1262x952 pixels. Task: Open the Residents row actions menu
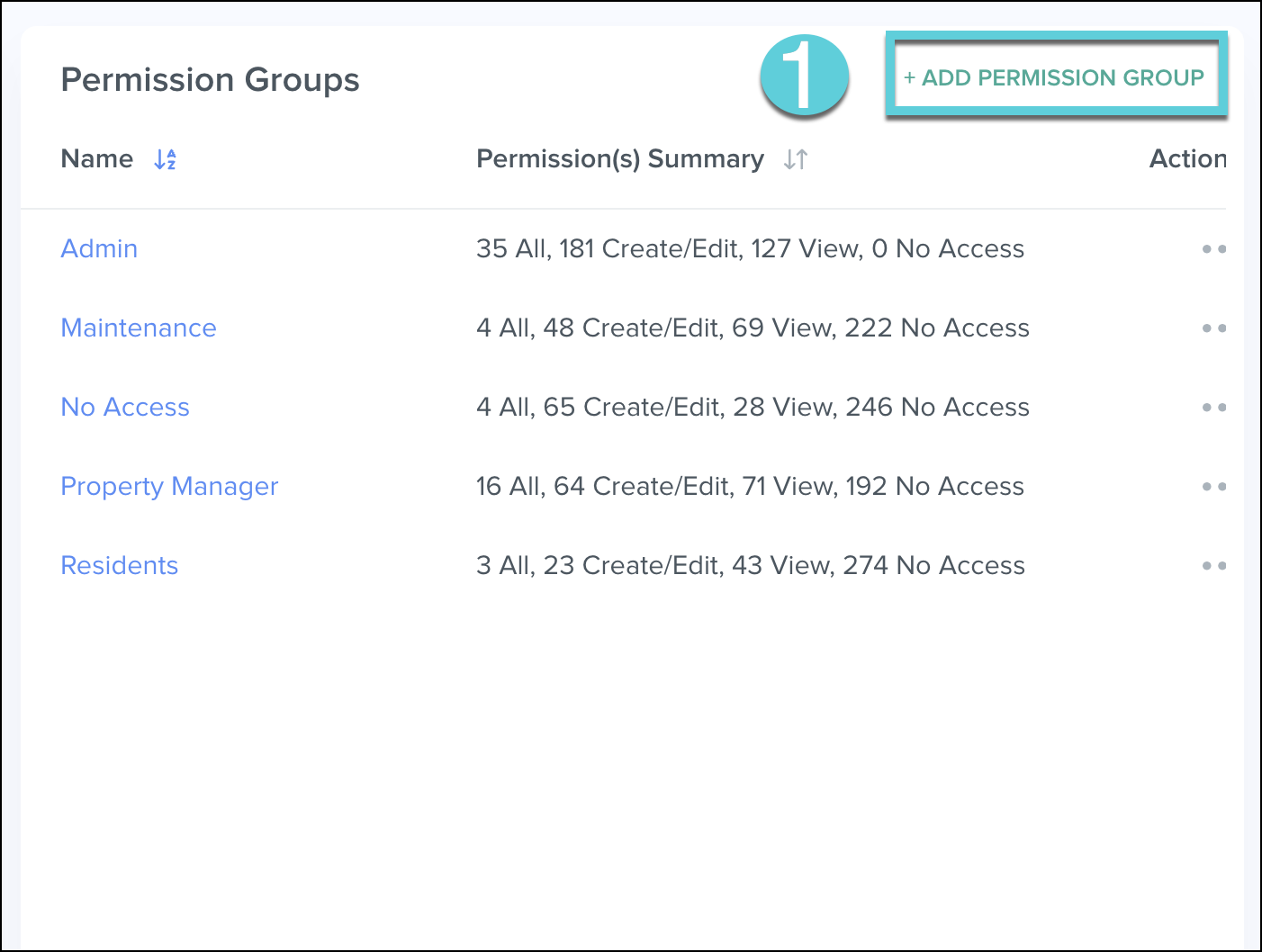tap(1214, 565)
